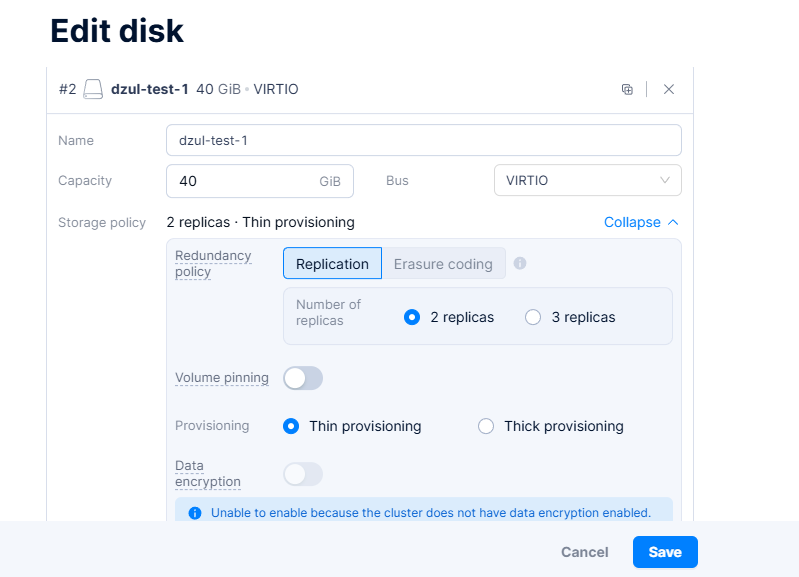The image size is (799, 577).
Task: Toggle the Data encryption switch
Action: click(x=303, y=474)
